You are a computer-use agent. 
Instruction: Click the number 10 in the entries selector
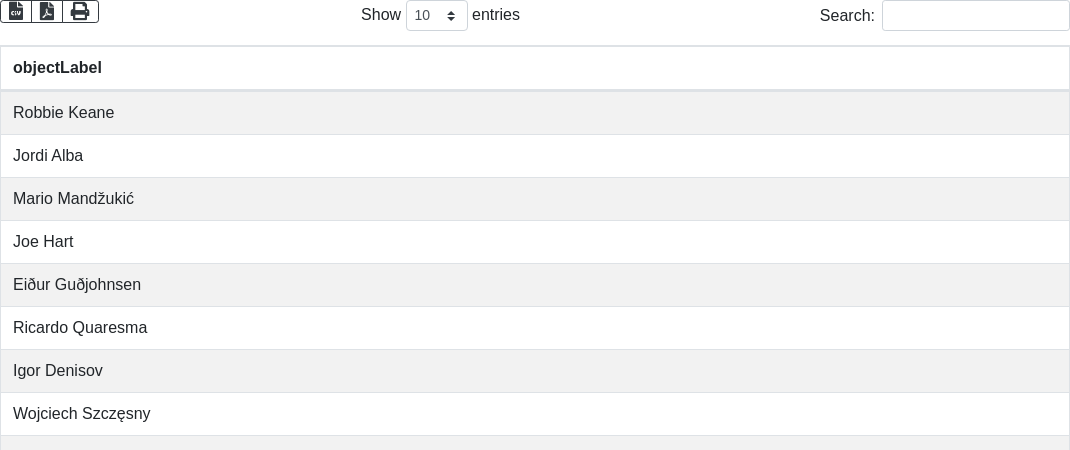point(422,16)
